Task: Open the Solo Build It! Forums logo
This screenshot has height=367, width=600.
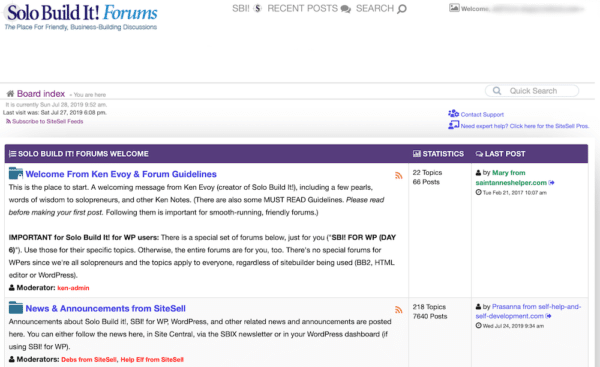Action: pyautogui.click(x=81, y=17)
